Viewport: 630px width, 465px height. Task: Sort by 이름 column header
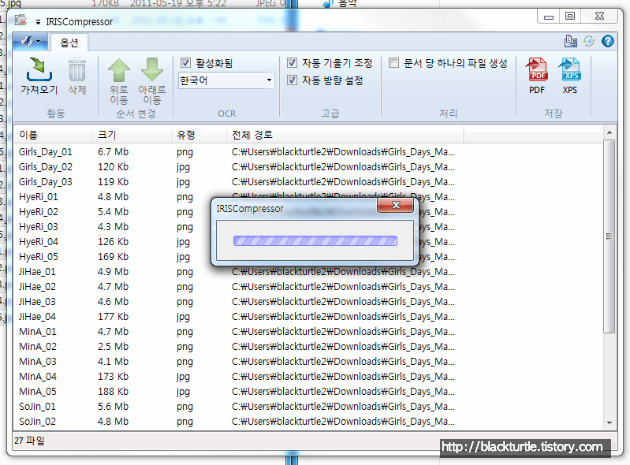53,135
